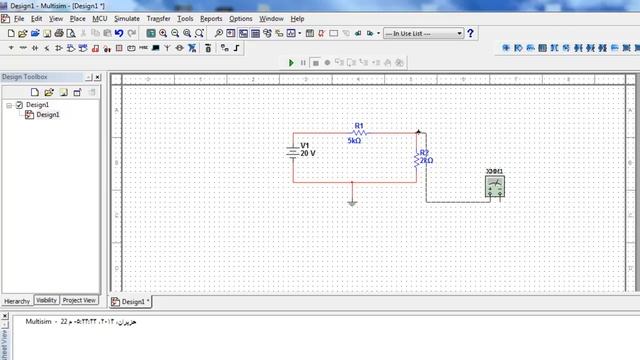Image resolution: width=640 pixels, height=360 pixels.
Task: Open the File menu
Action: tap(19, 19)
